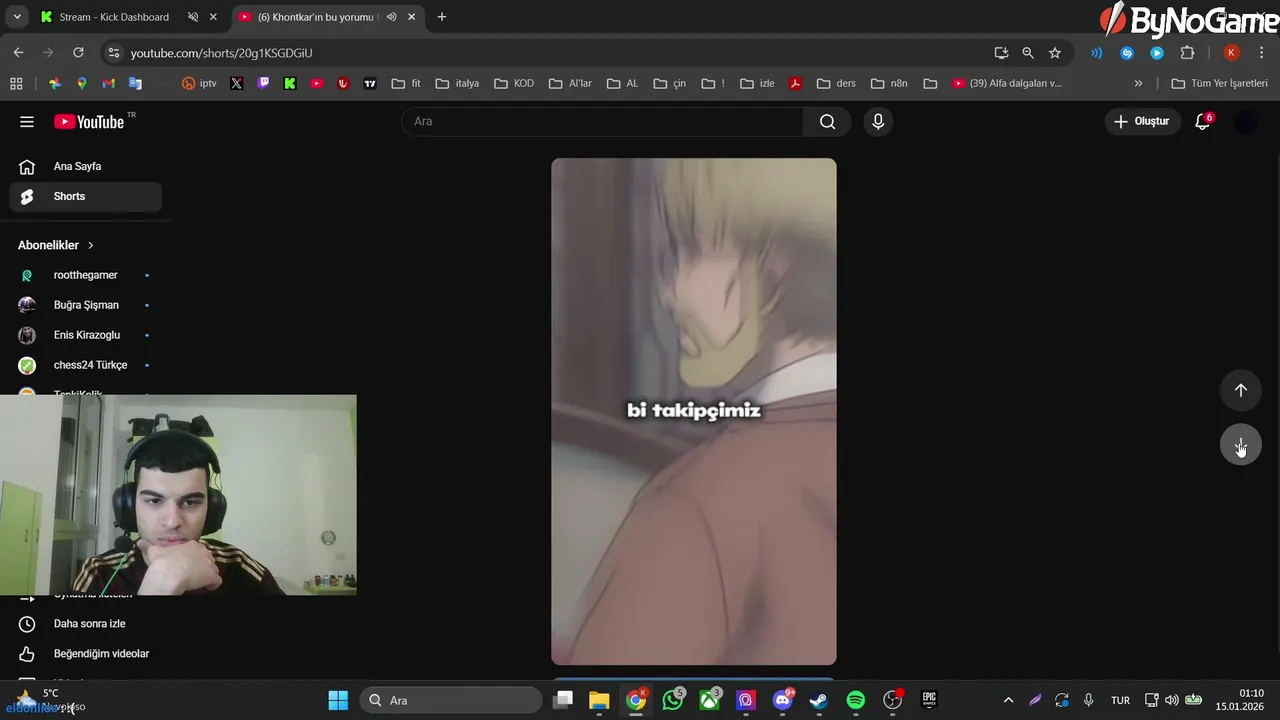
Task: Open the fit bookmarks folder
Action: (406, 84)
